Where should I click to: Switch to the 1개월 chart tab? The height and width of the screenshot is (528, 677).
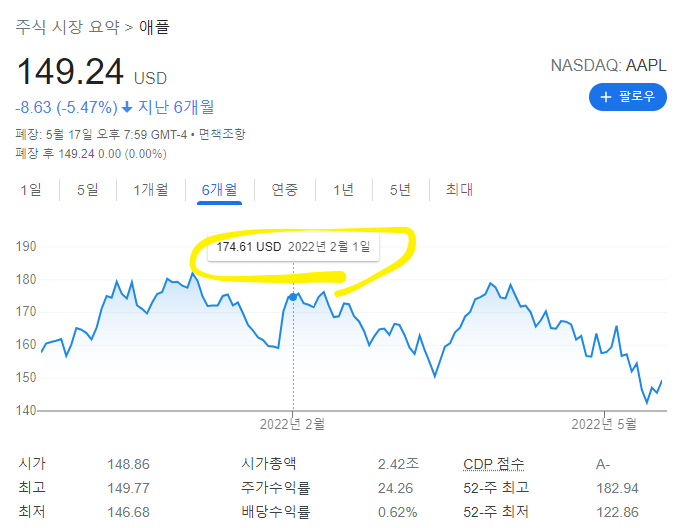151,190
